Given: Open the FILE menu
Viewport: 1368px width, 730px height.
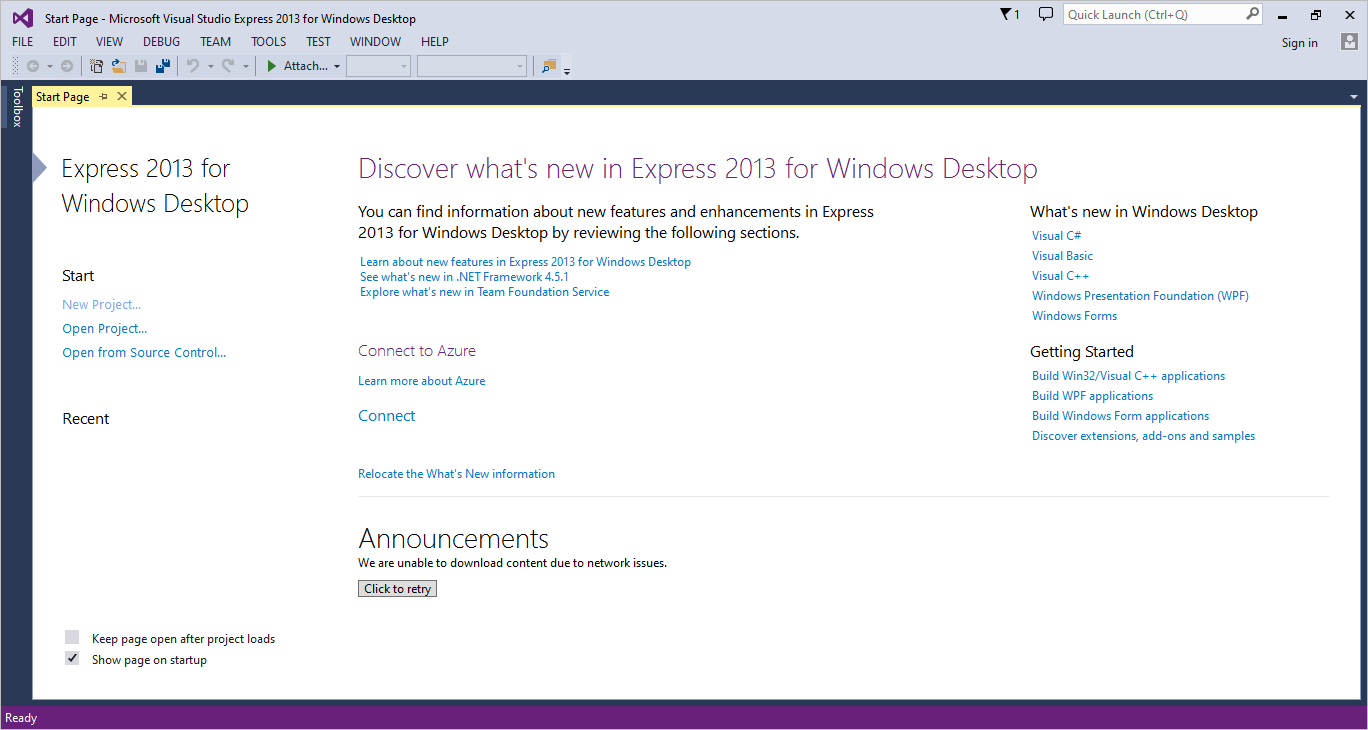Looking at the screenshot, I should tap(23, 42).
